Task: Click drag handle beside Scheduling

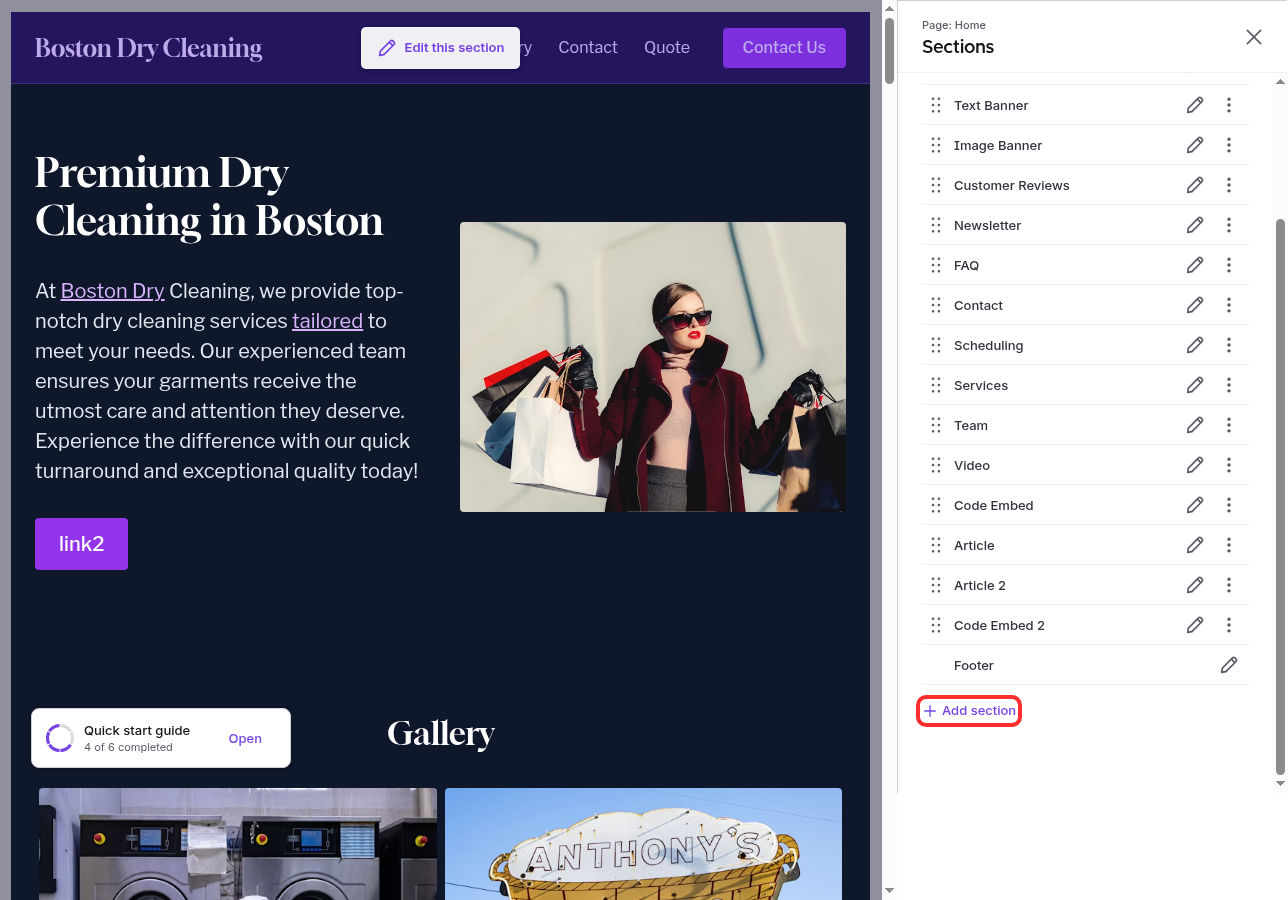Action: point(936,345)
